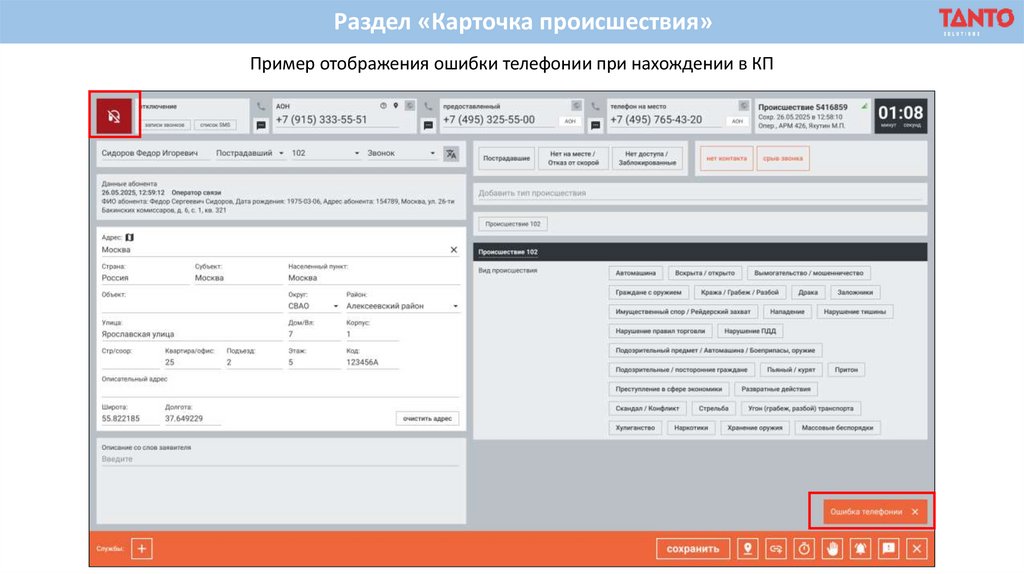Toggle the Вскрыта / открыто incident type
Image resolution: width=1024 pixels, height=574 pixels.
coord(705,273)
